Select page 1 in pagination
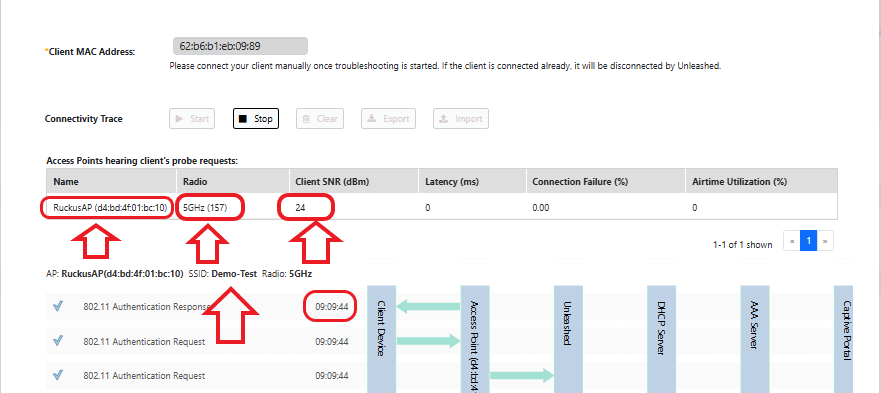881x393 pixels. 808,241
